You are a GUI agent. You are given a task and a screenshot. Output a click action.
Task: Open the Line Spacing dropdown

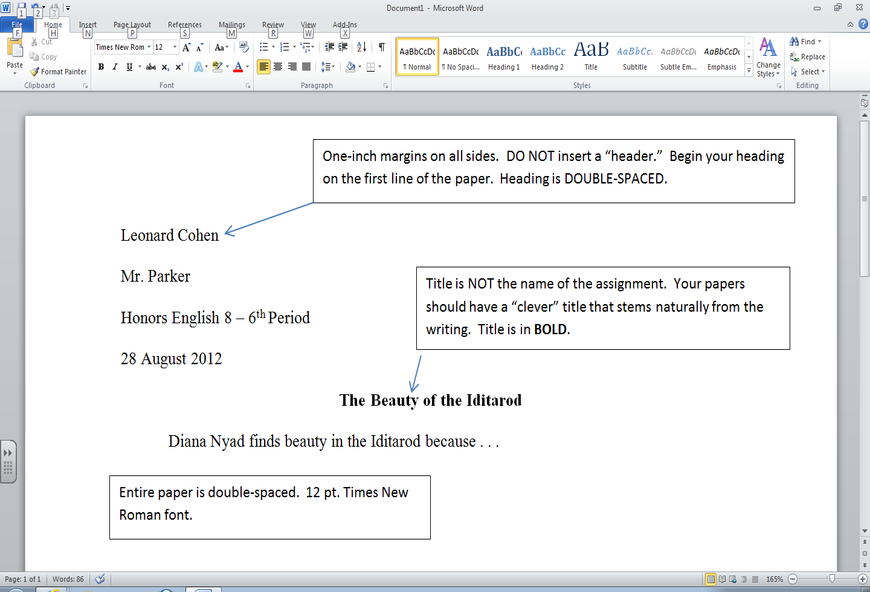pos(327,66)
